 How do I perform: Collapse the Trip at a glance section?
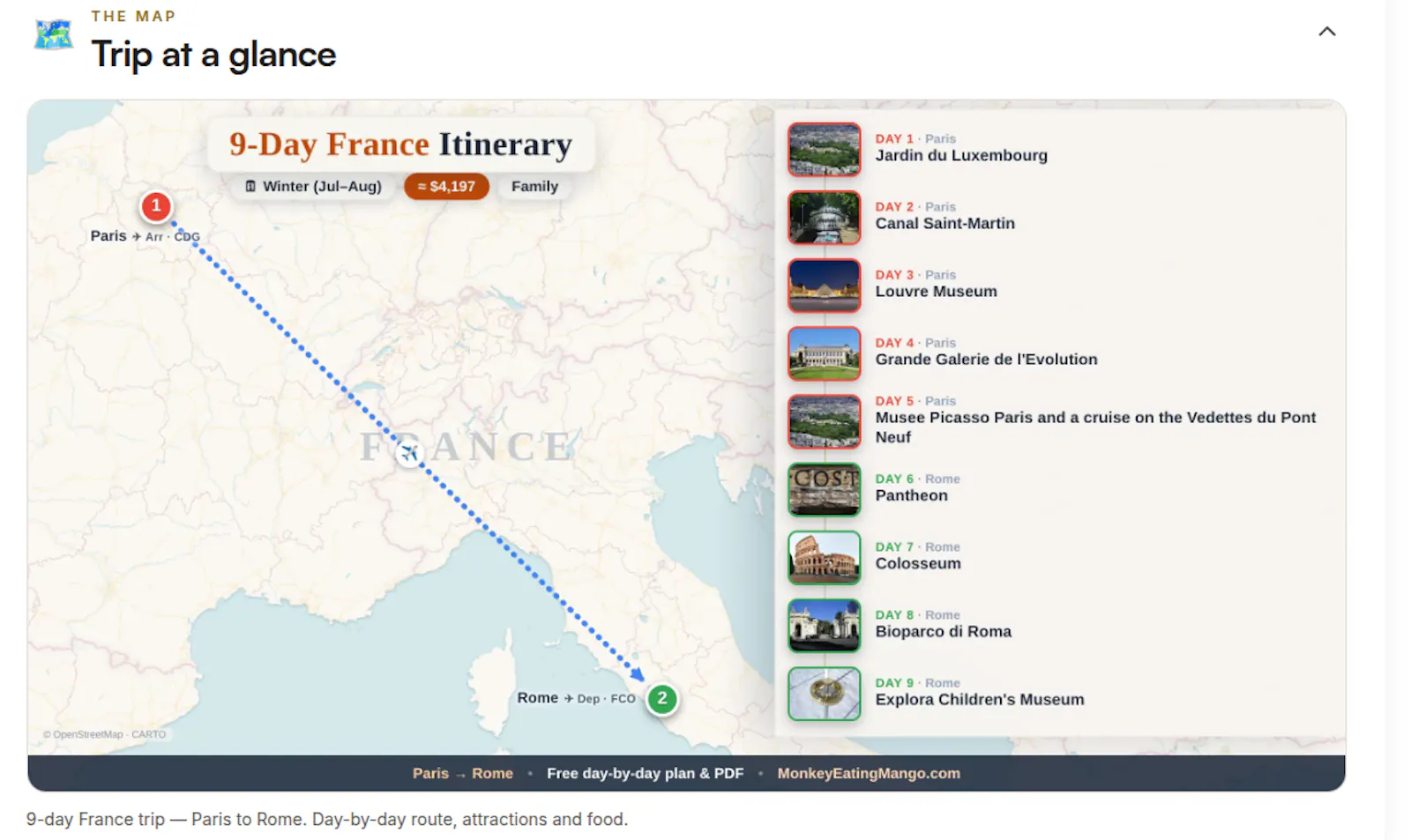[1326, 32]
